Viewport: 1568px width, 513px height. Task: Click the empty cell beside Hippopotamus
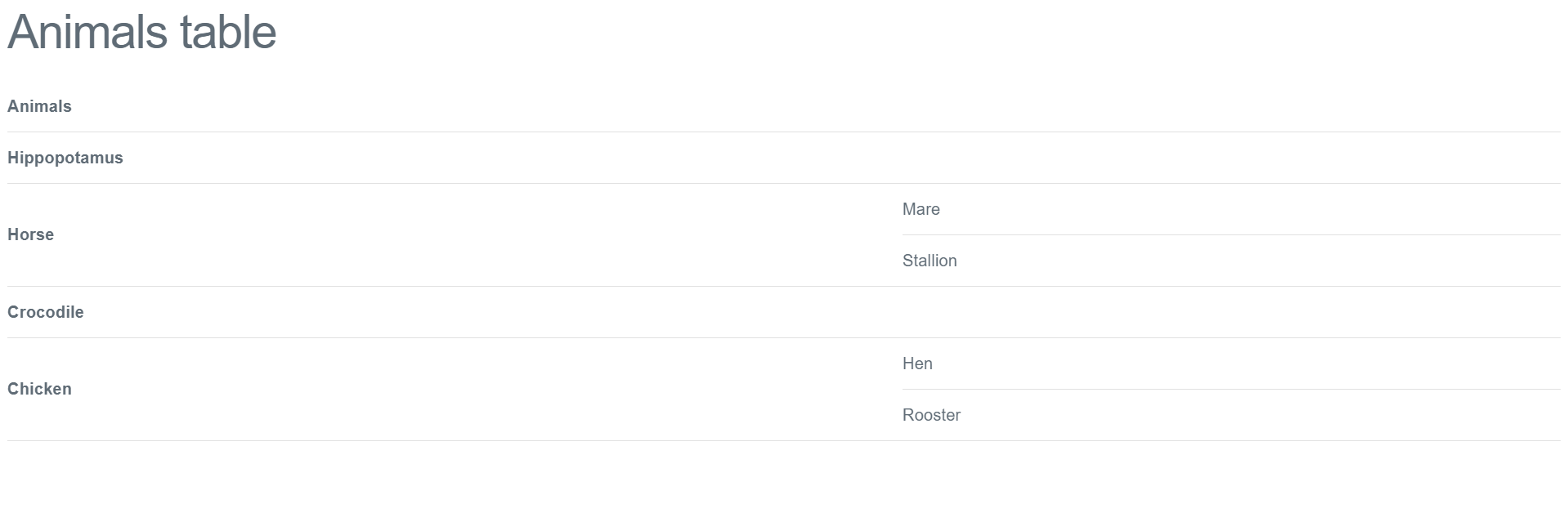tap(1231, 158)
